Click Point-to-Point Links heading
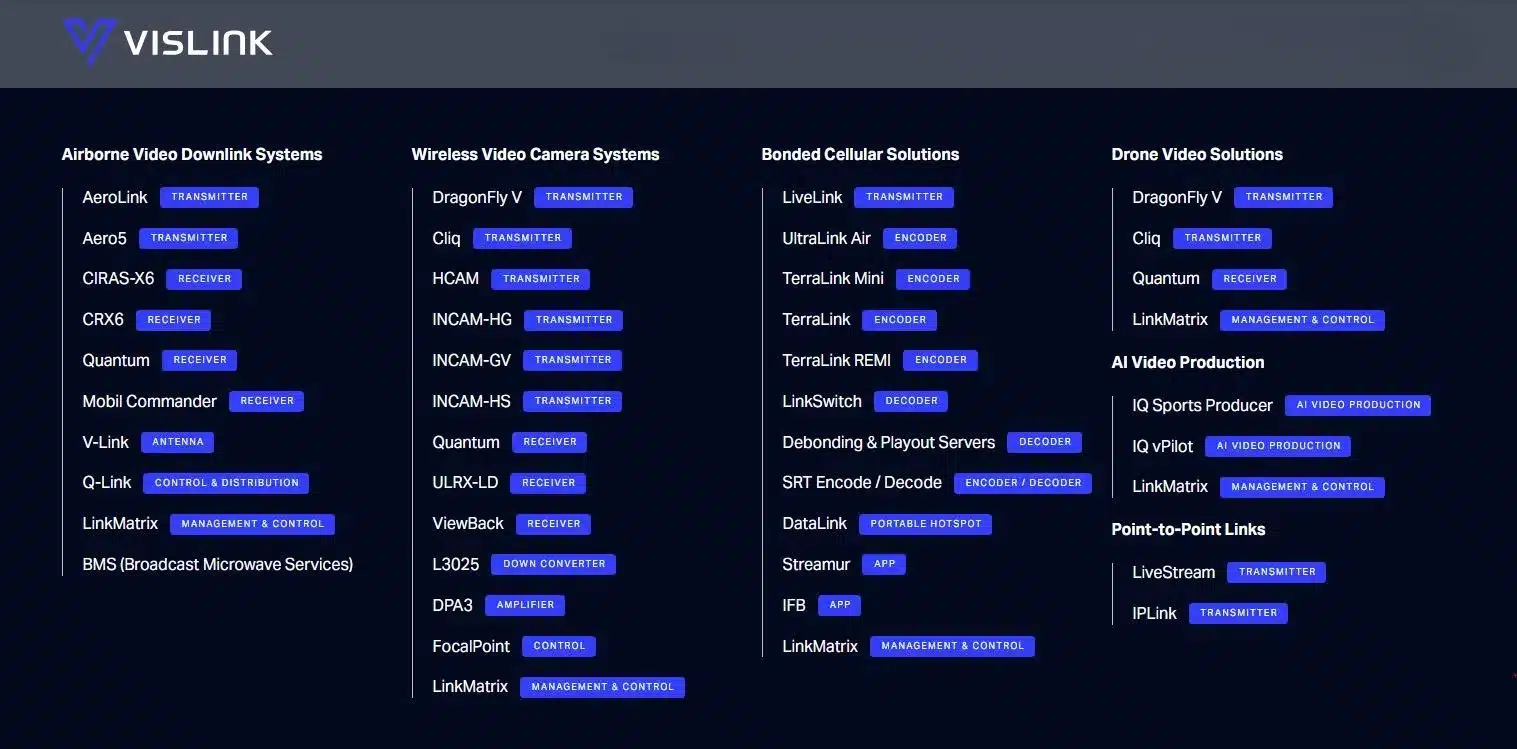The image size is (1517, 749). click(x=1188, y=530)
